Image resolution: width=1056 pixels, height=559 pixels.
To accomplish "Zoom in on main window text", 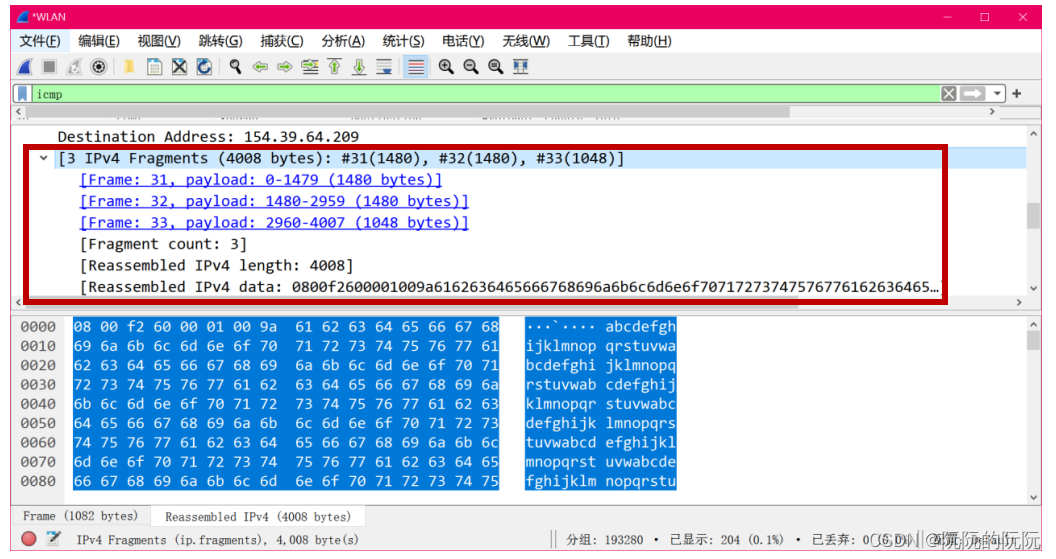I will 446,67.
